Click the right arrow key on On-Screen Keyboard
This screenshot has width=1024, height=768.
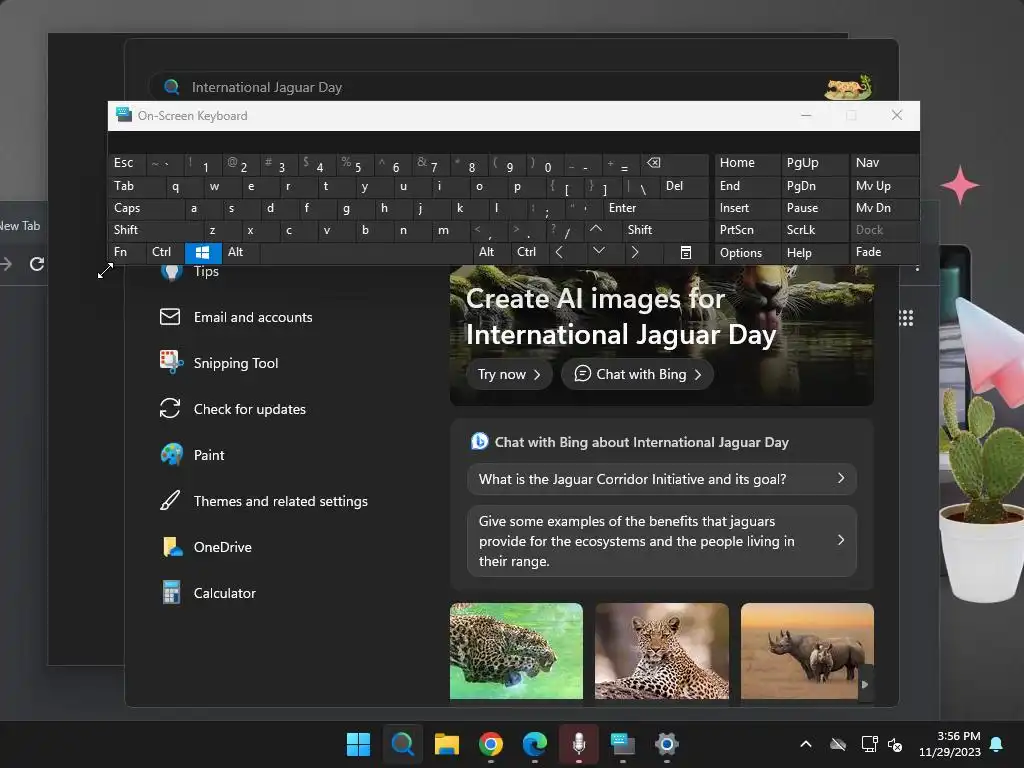635,253
